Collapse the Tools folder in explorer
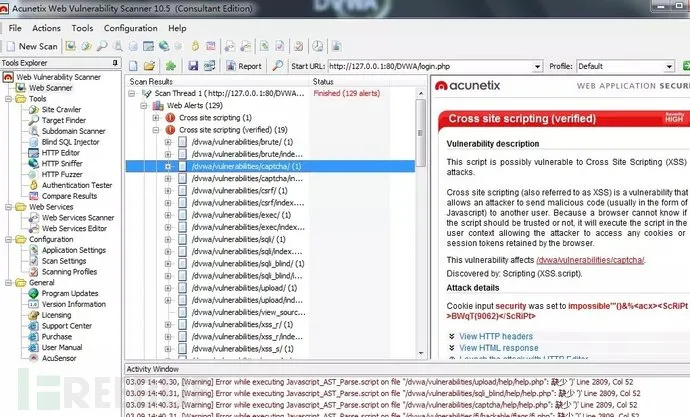The image size is (690, 417). pyautogui.click(x=8, y=99)
